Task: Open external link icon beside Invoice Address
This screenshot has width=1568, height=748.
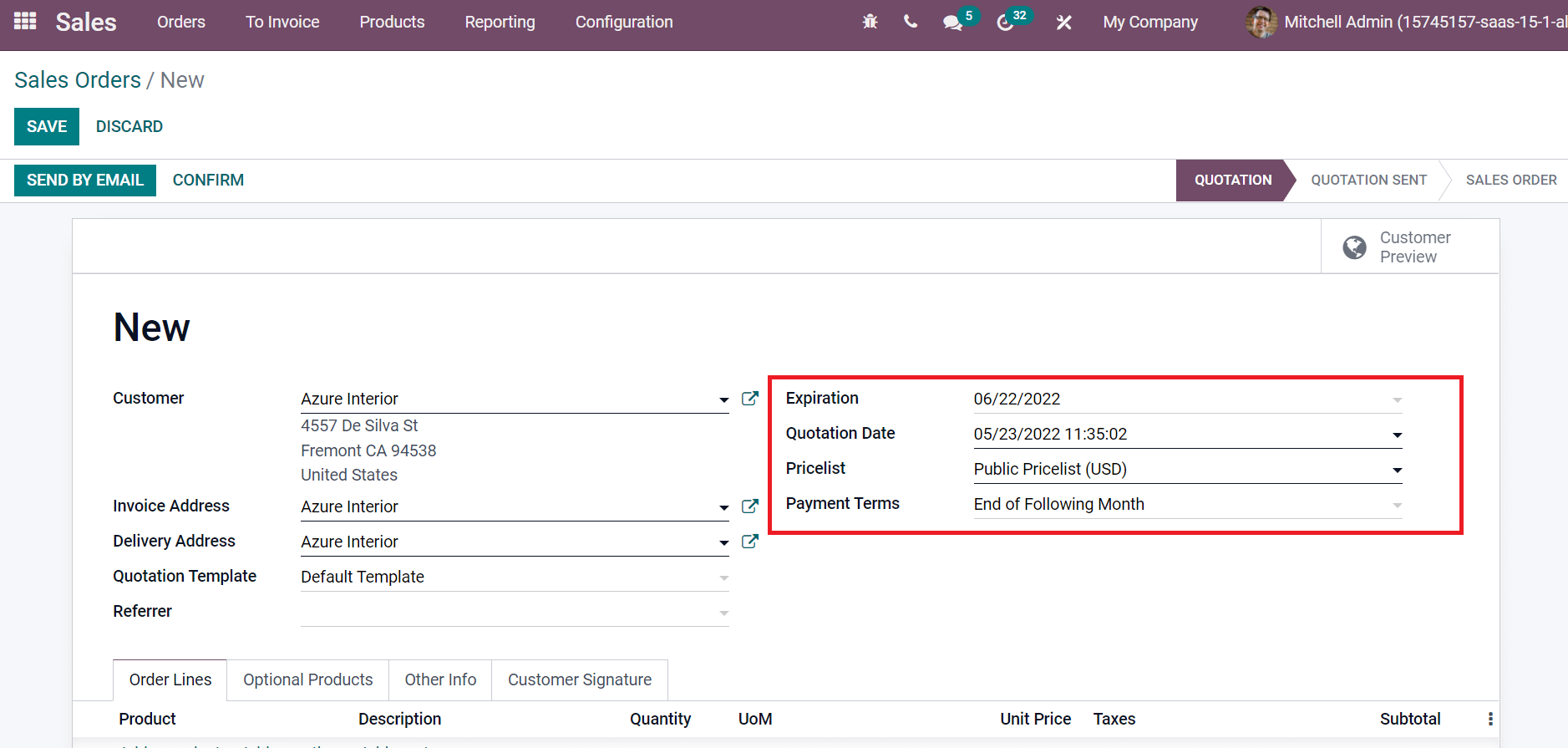Action: [750, 506]
